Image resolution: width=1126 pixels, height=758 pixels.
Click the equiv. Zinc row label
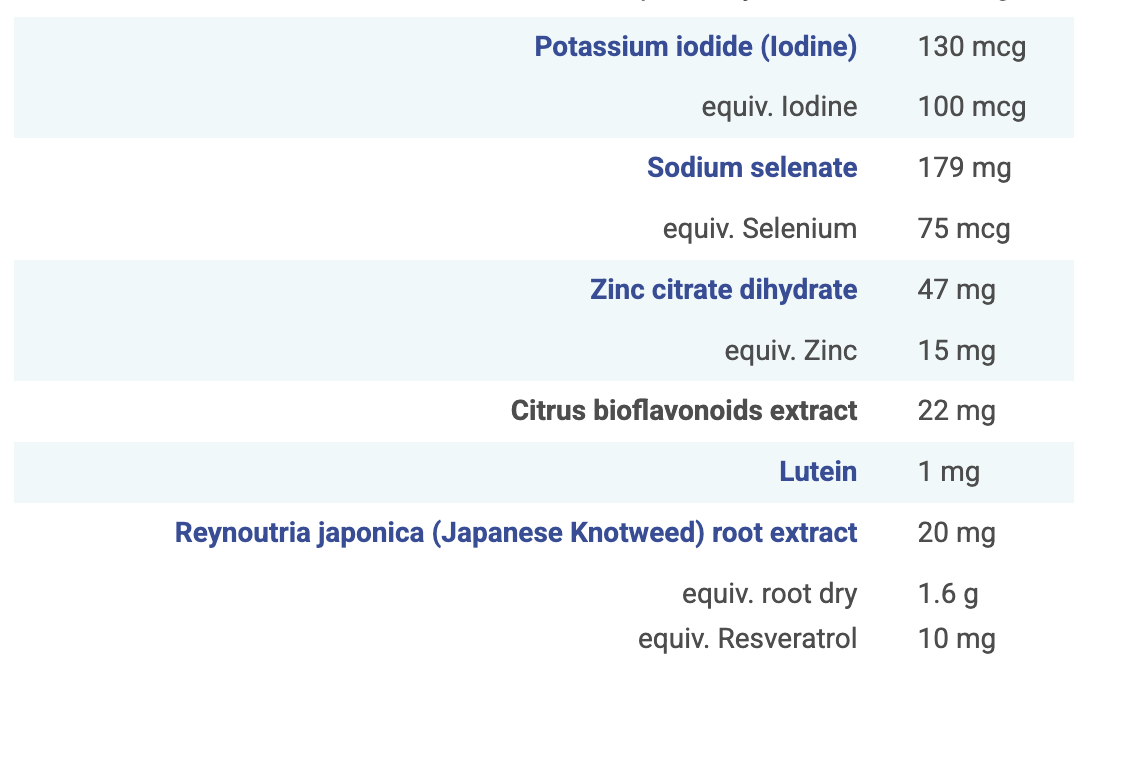click(790, 351)
